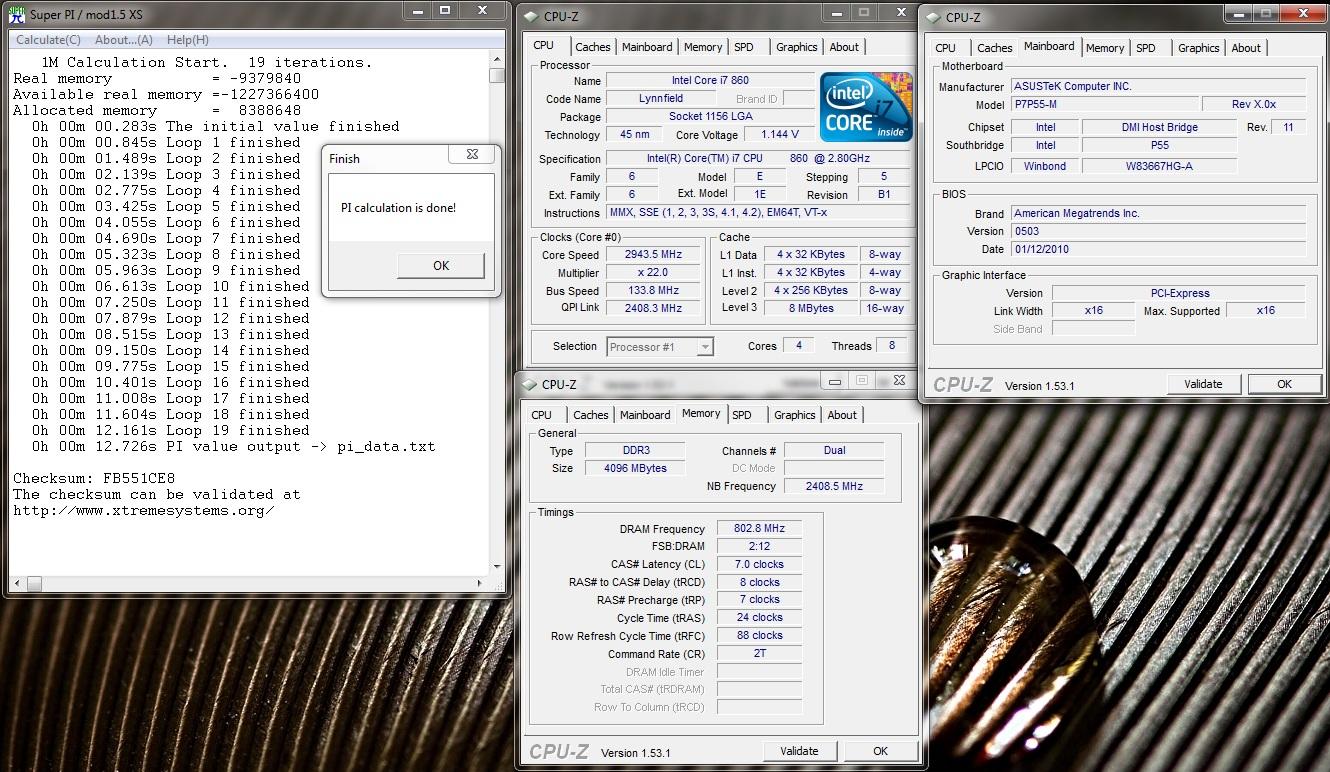Screen dimensions: 1330x772
Task: Switch to the Mainboard tab in CPU window
Action: [x=647, y=47]
